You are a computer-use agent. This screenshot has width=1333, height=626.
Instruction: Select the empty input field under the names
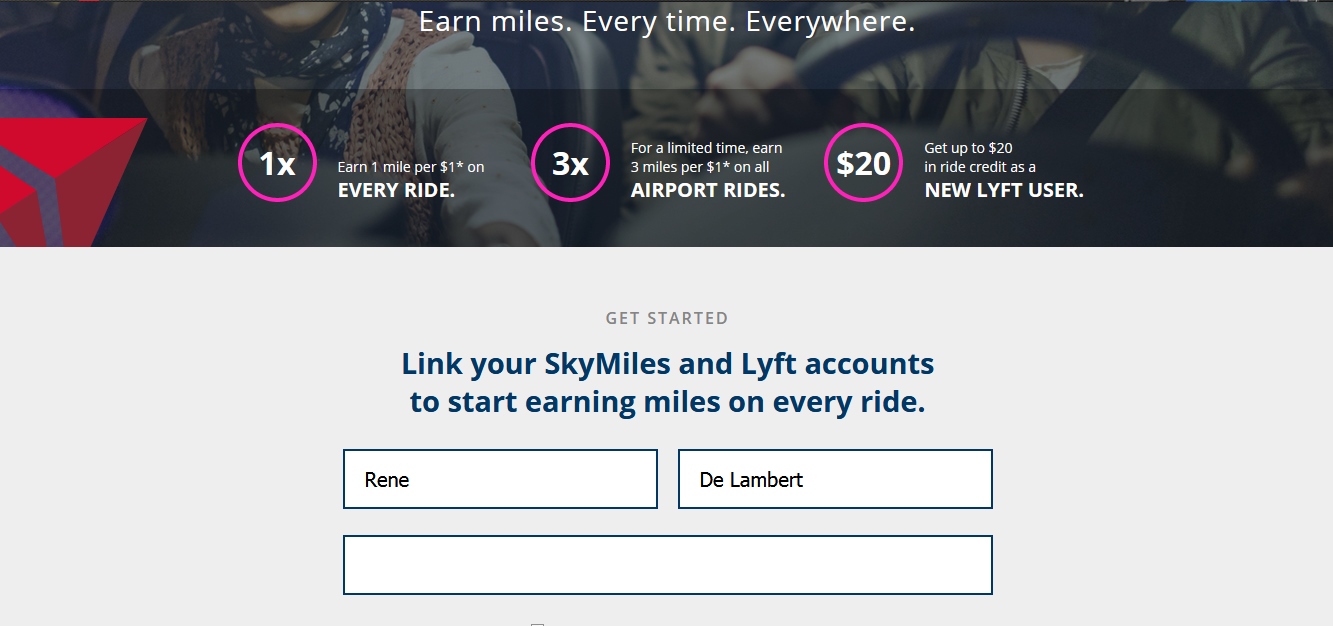point(667,564)
